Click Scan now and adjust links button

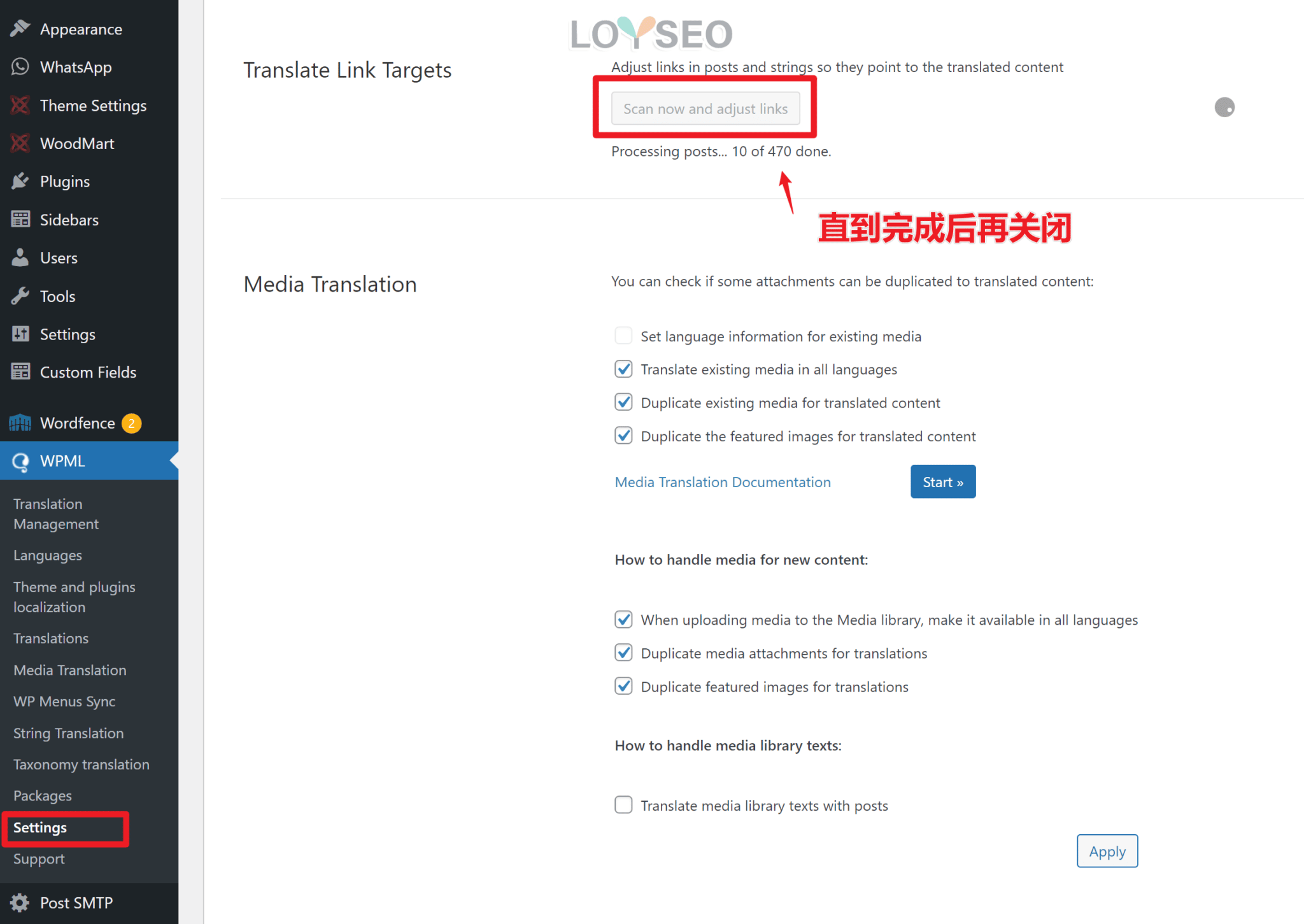pos(706,108)
